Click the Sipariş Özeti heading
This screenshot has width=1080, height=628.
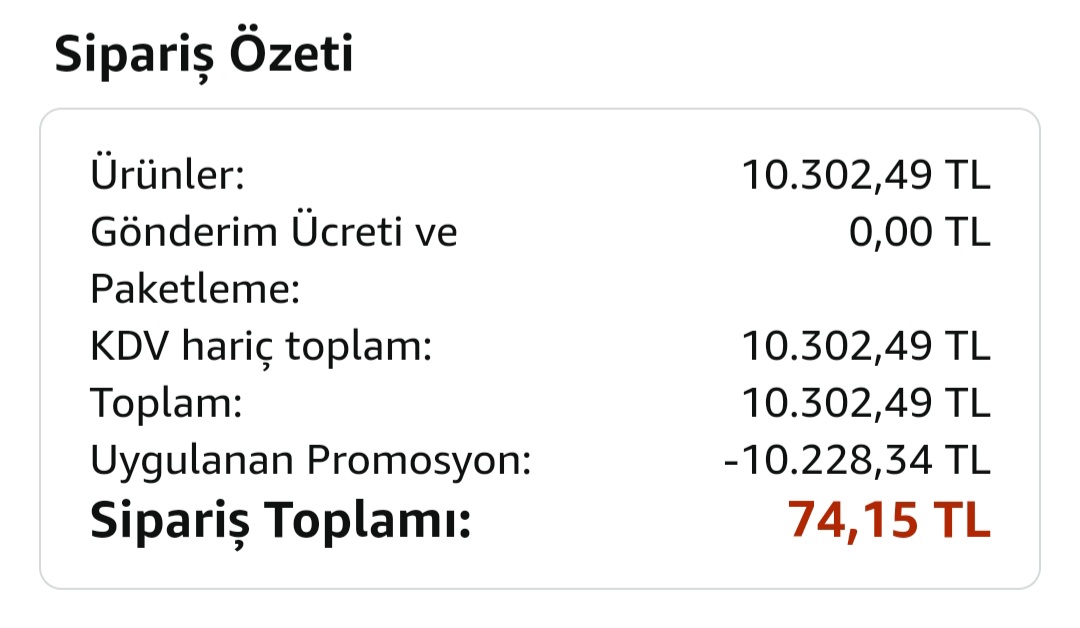click(203, 55)
